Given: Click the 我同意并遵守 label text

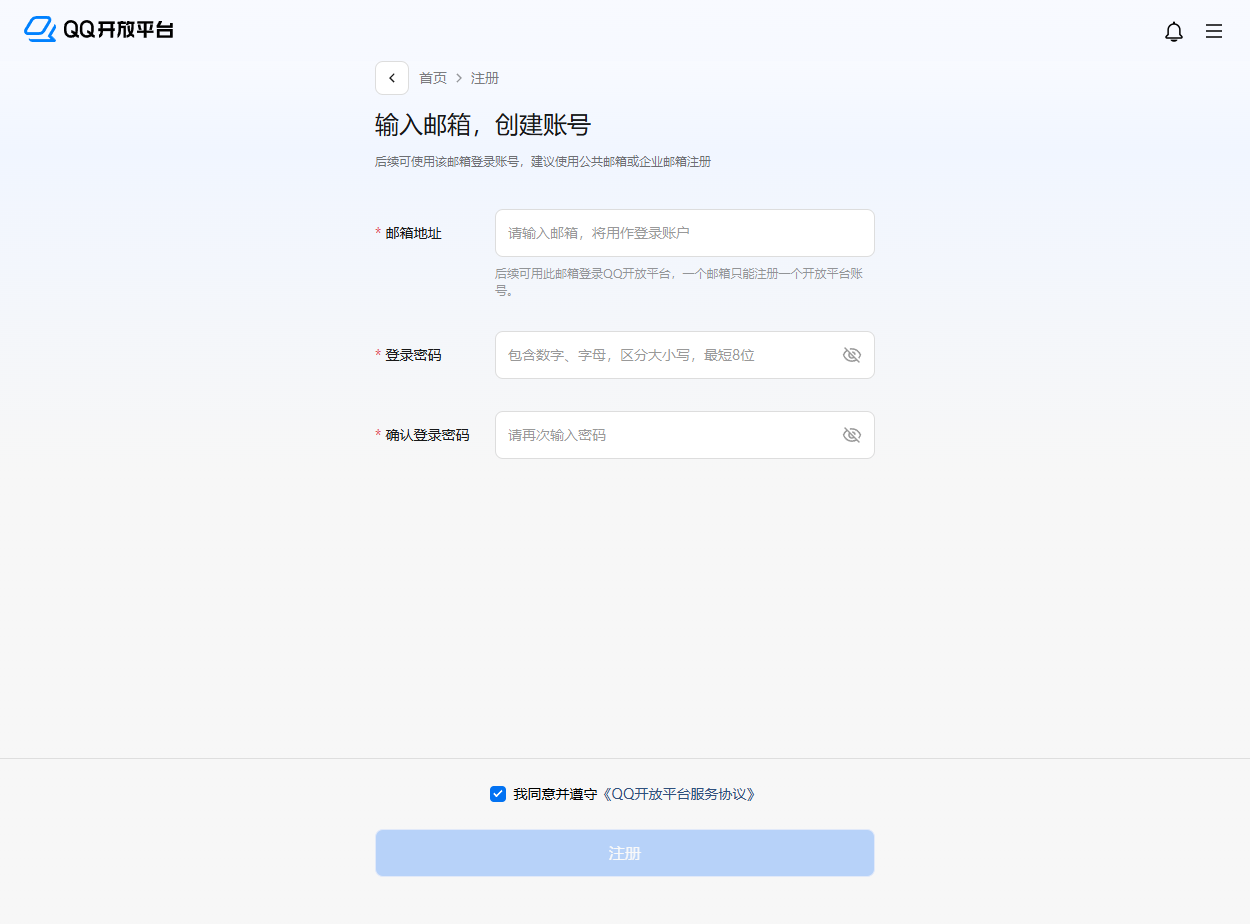Looking at the screenshot, I should click(x=555, y=794).
